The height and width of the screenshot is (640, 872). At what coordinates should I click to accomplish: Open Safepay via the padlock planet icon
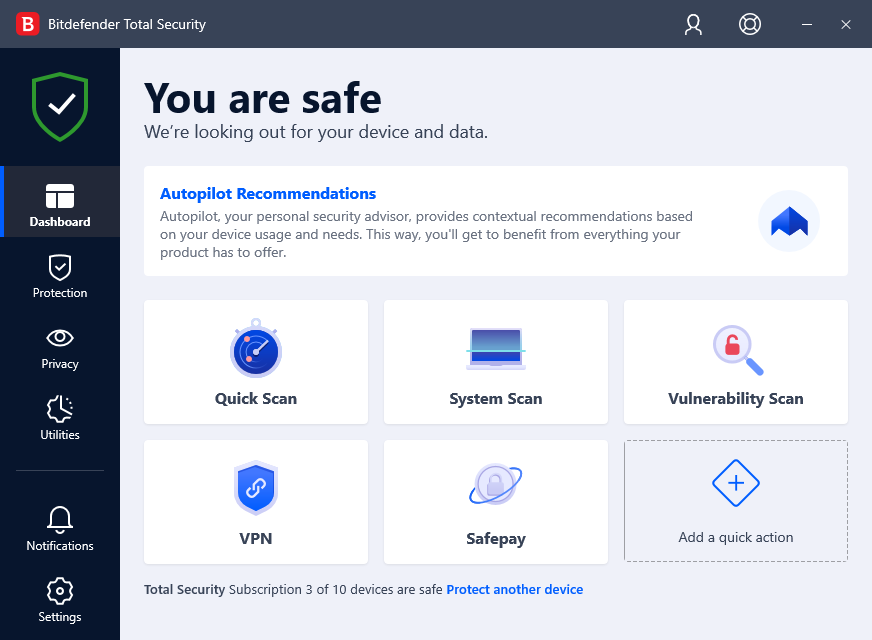(x=496, y=487)
